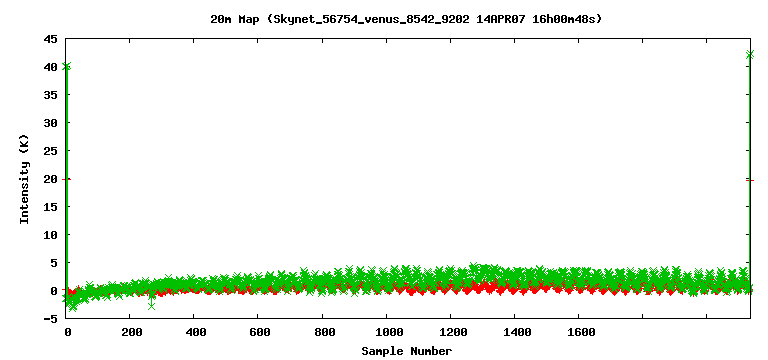Click the plot title text at top

[406, 20]
